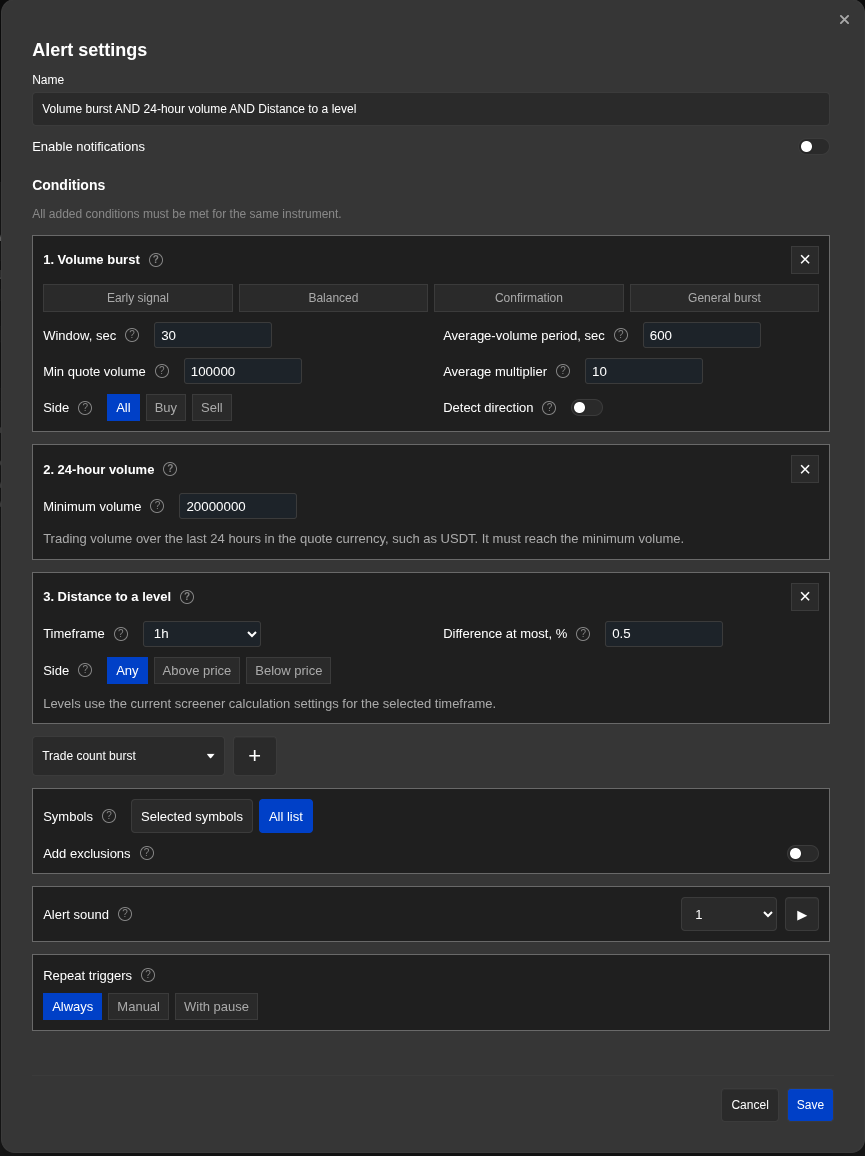Save the alert settings
Screen dimensions: 865x1156
coord(810,1104)
